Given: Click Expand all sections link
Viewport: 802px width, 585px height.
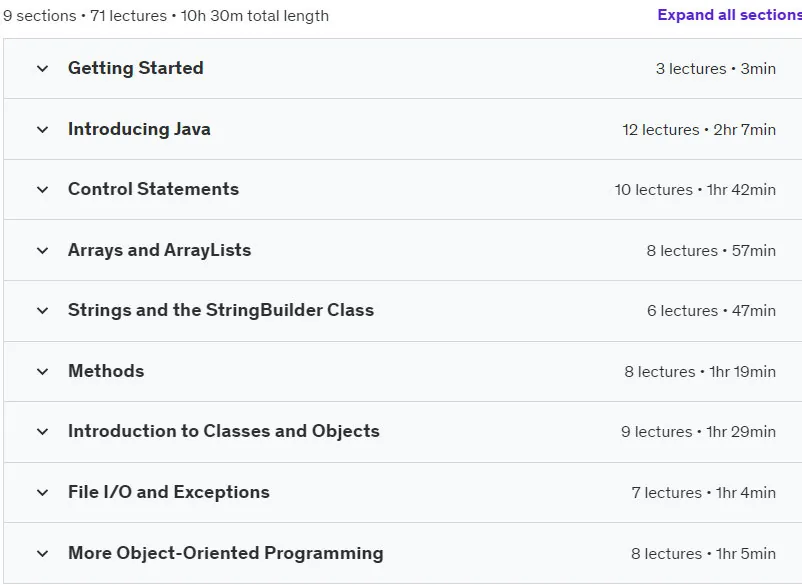Looking at the screenshot, I should coord(729,15).
